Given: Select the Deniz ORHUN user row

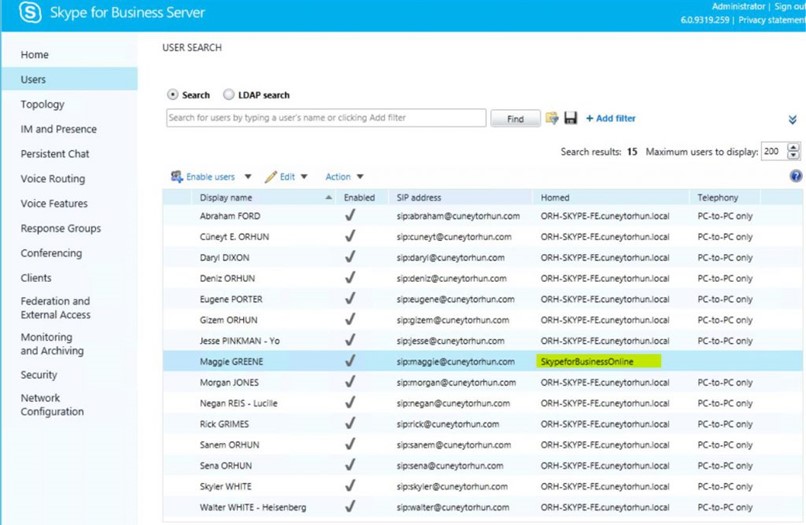Looking at the screenshot, I should coord(482,278).
